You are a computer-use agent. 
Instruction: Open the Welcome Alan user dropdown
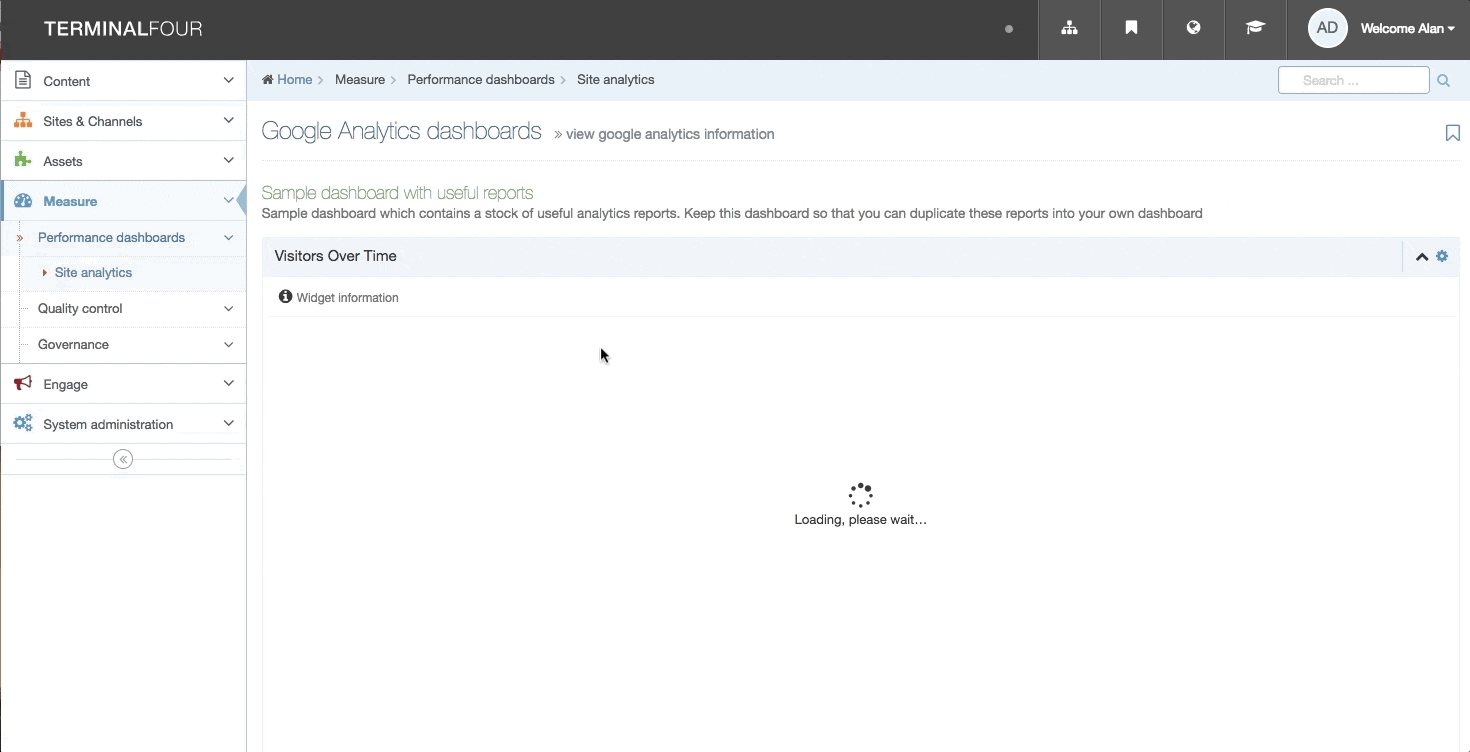click(1407, 29)
